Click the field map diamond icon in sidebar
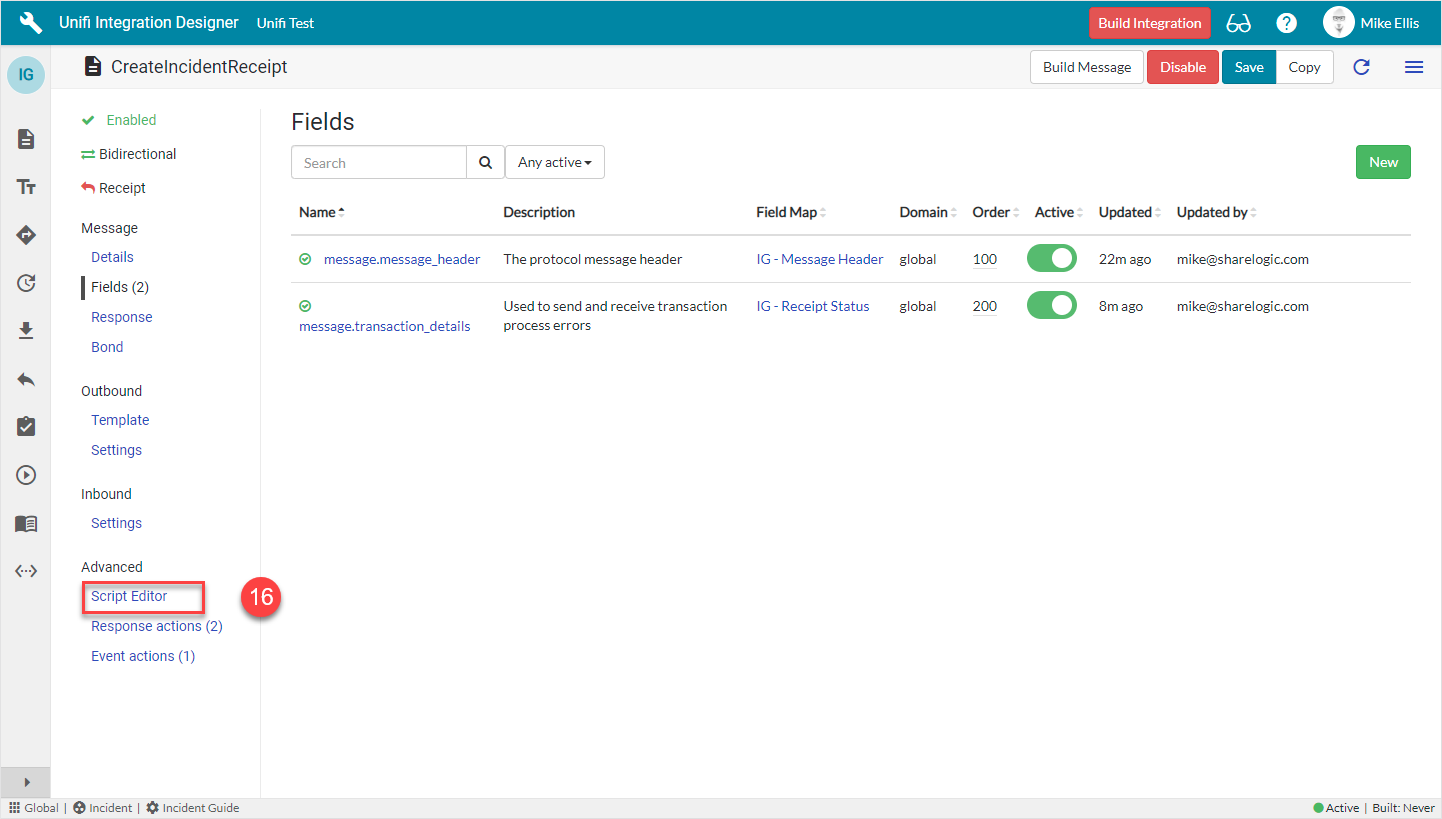1442x819 pixels. [25, 235]
